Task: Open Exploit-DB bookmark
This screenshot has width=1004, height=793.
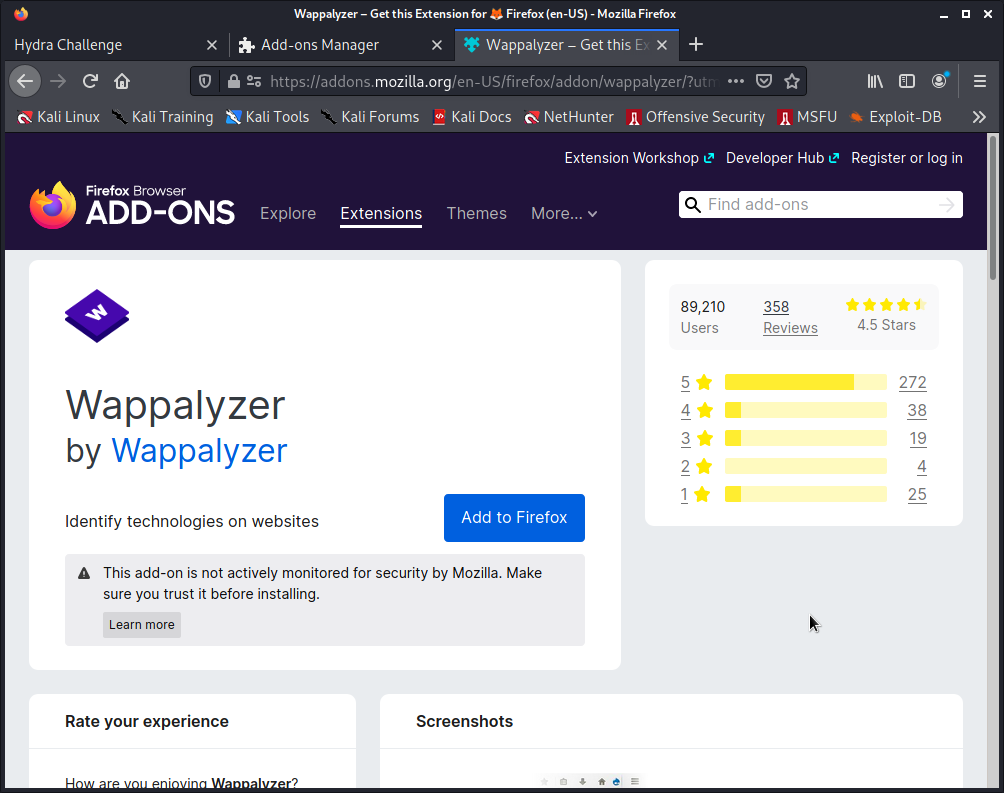Action: (x=895, y=117)
